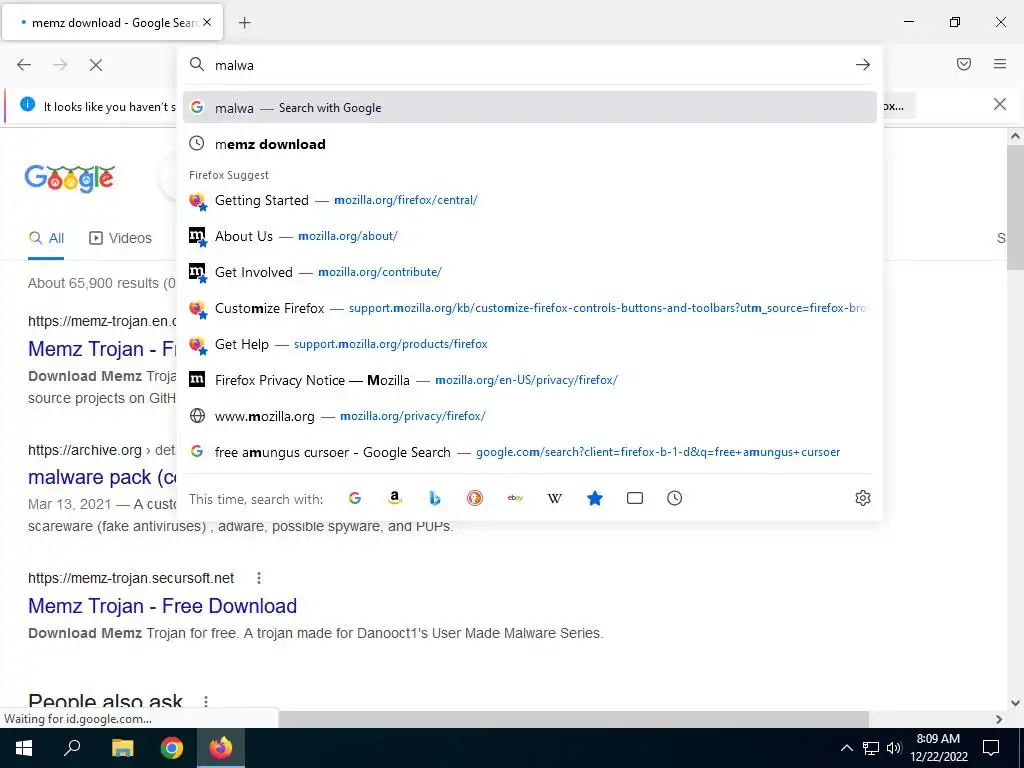Close the memz download tab
1024x768 pixels.
click(x=207, y=22)
